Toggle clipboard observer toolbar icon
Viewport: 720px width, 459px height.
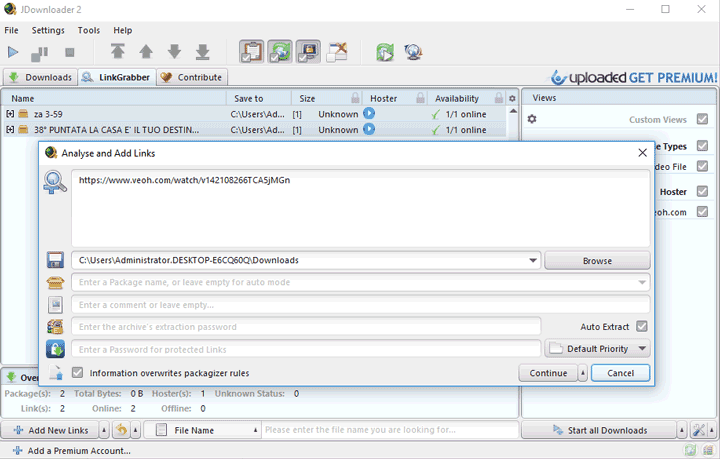click(x=251, y=51)
